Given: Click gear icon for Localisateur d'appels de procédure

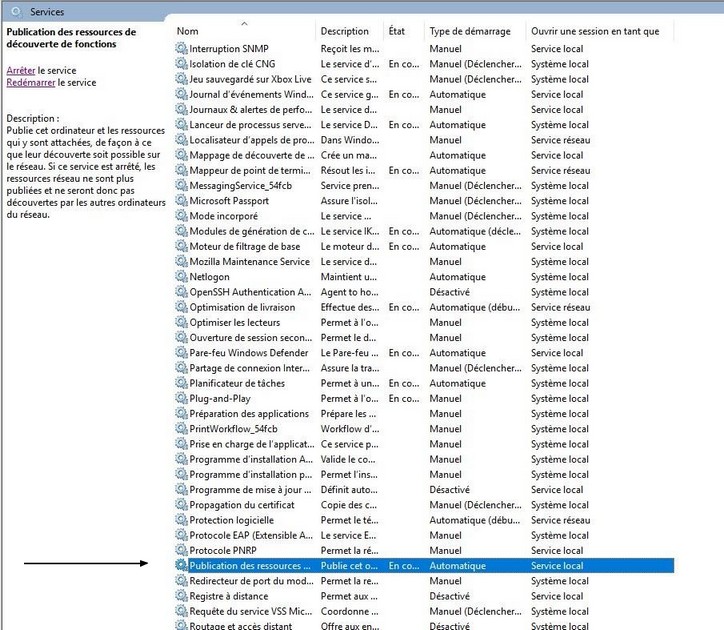Looking at the screenshot, I should [181, 139].
